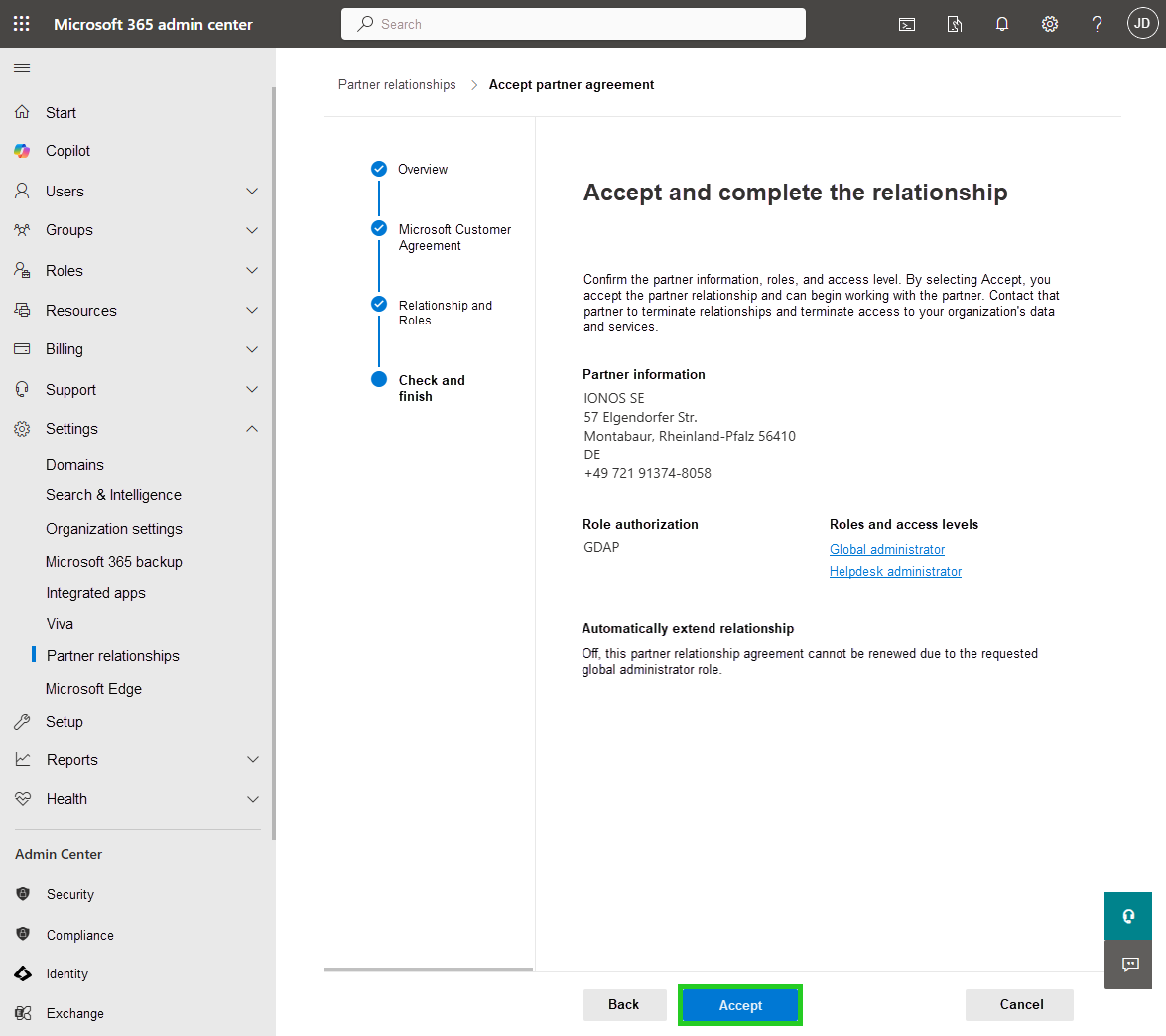The height and width of the screenshot is (1036, 1166).
Task: Collapse navigation with the hamburger icon
Action: coord(21,67)
